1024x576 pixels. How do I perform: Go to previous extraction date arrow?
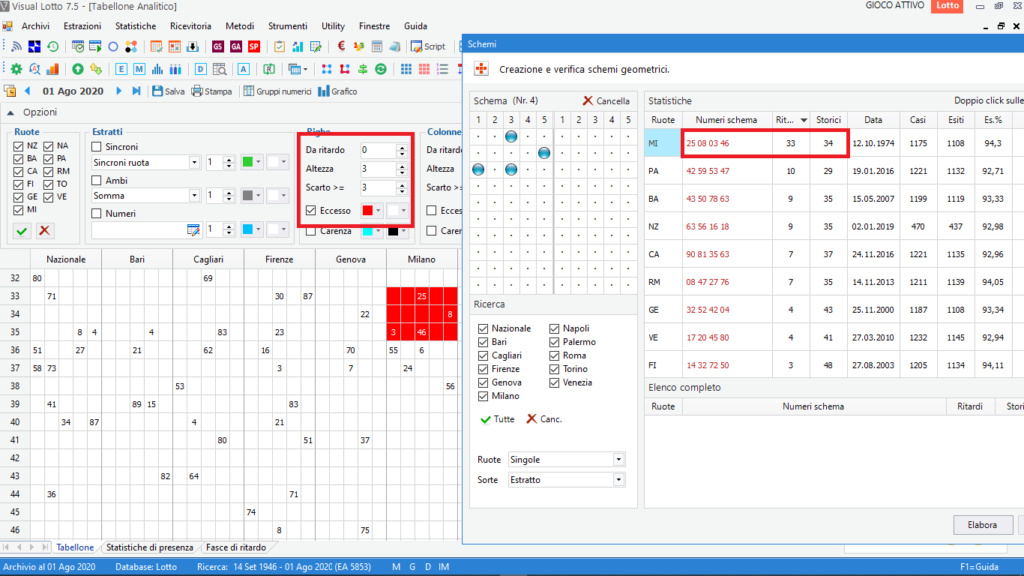tap(27, 91)
